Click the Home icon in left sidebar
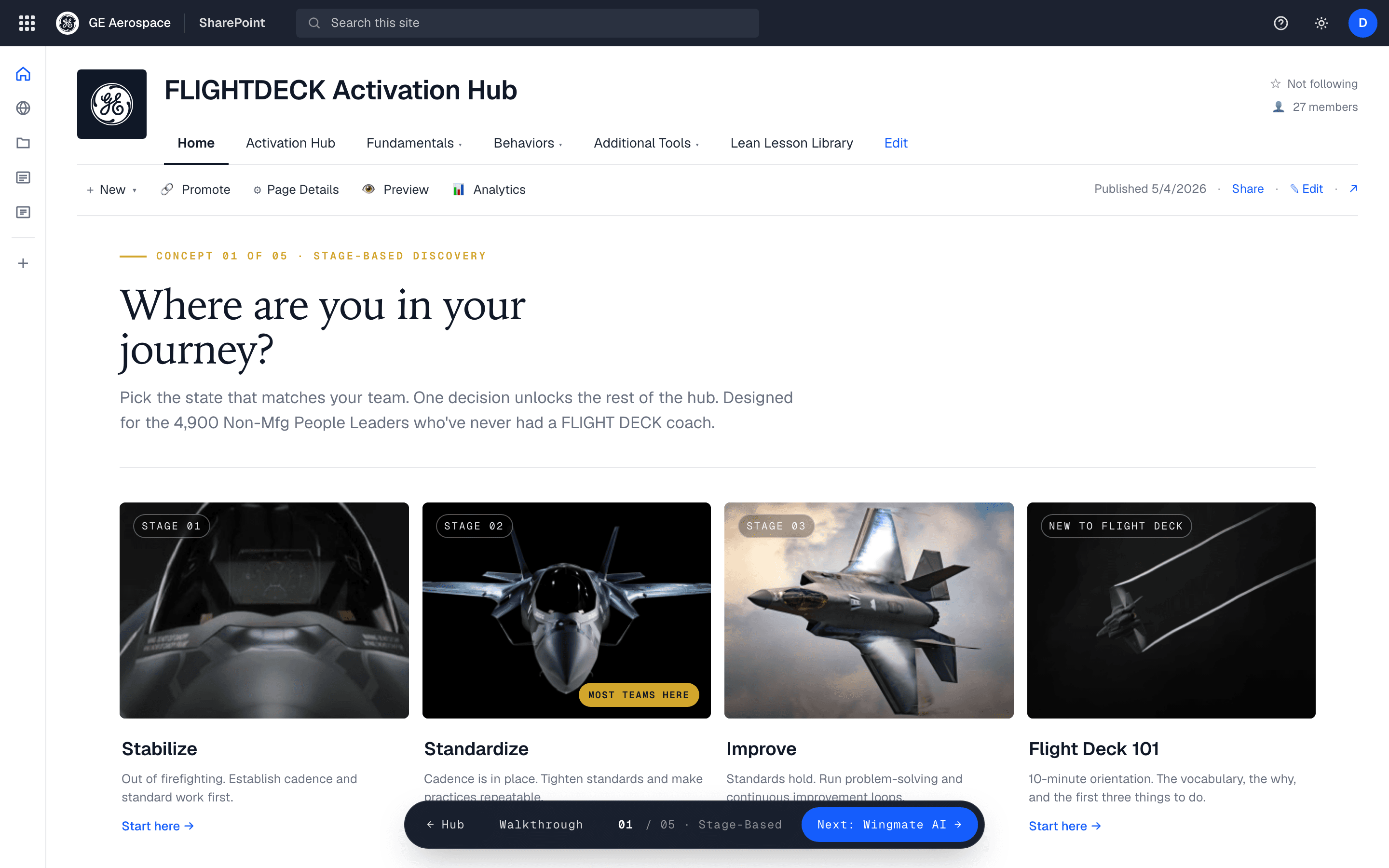The width and height of the screenshot is (1389, 868). coord(23,74)
